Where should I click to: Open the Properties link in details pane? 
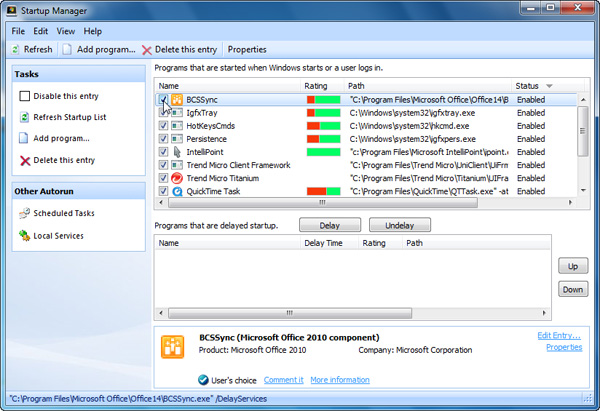pyautogui.click(x=564, y=347)
